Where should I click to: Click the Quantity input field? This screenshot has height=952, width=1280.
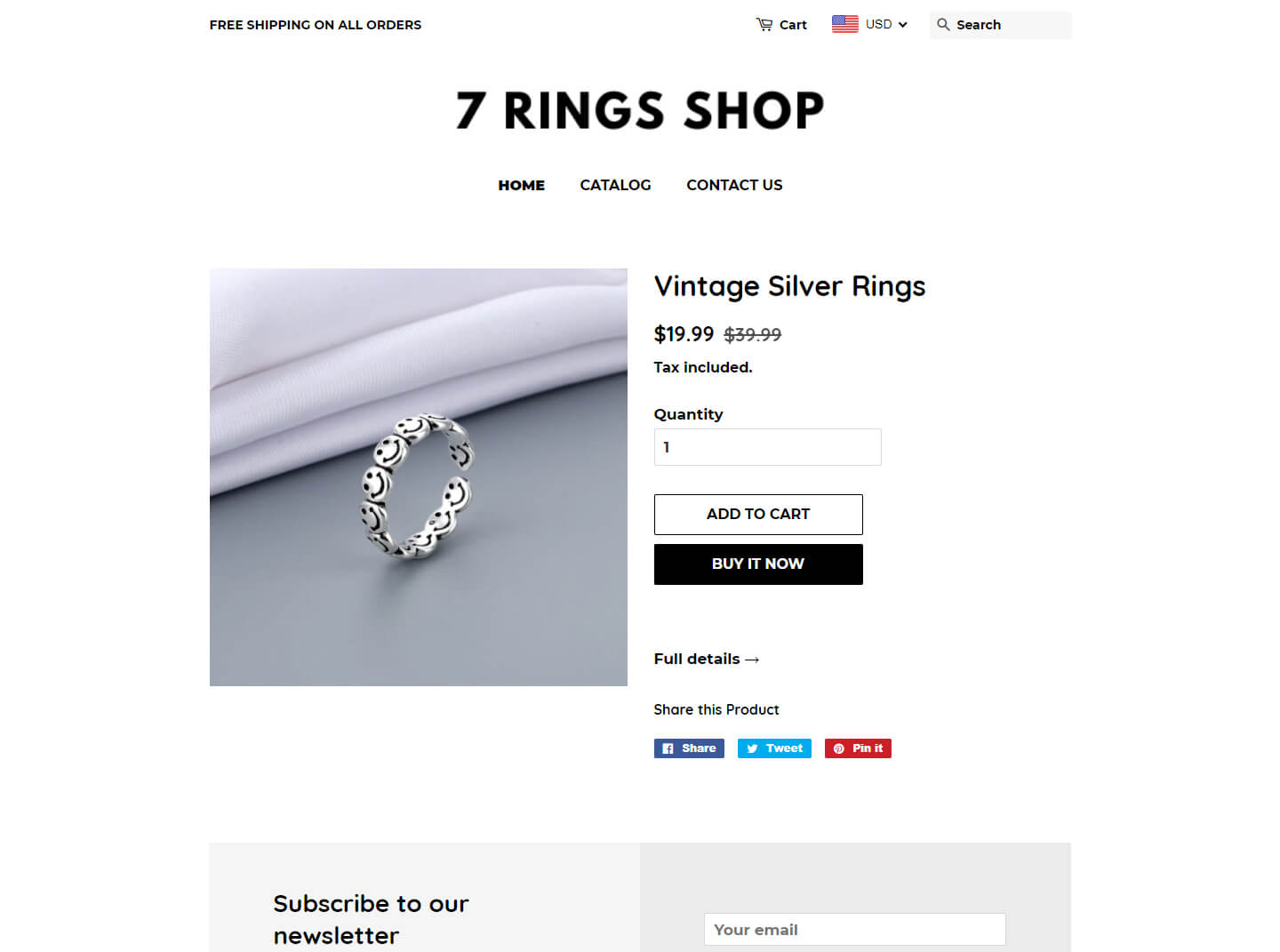(768, 447)
